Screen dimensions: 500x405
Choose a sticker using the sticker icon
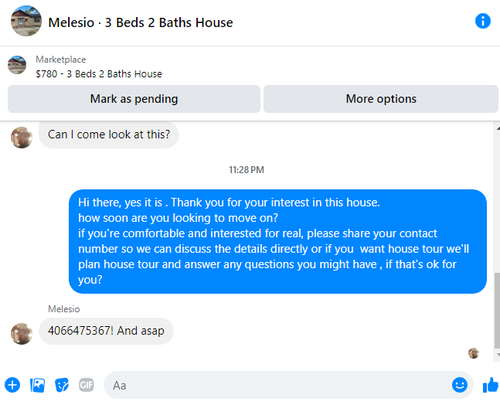click(62, 385)
